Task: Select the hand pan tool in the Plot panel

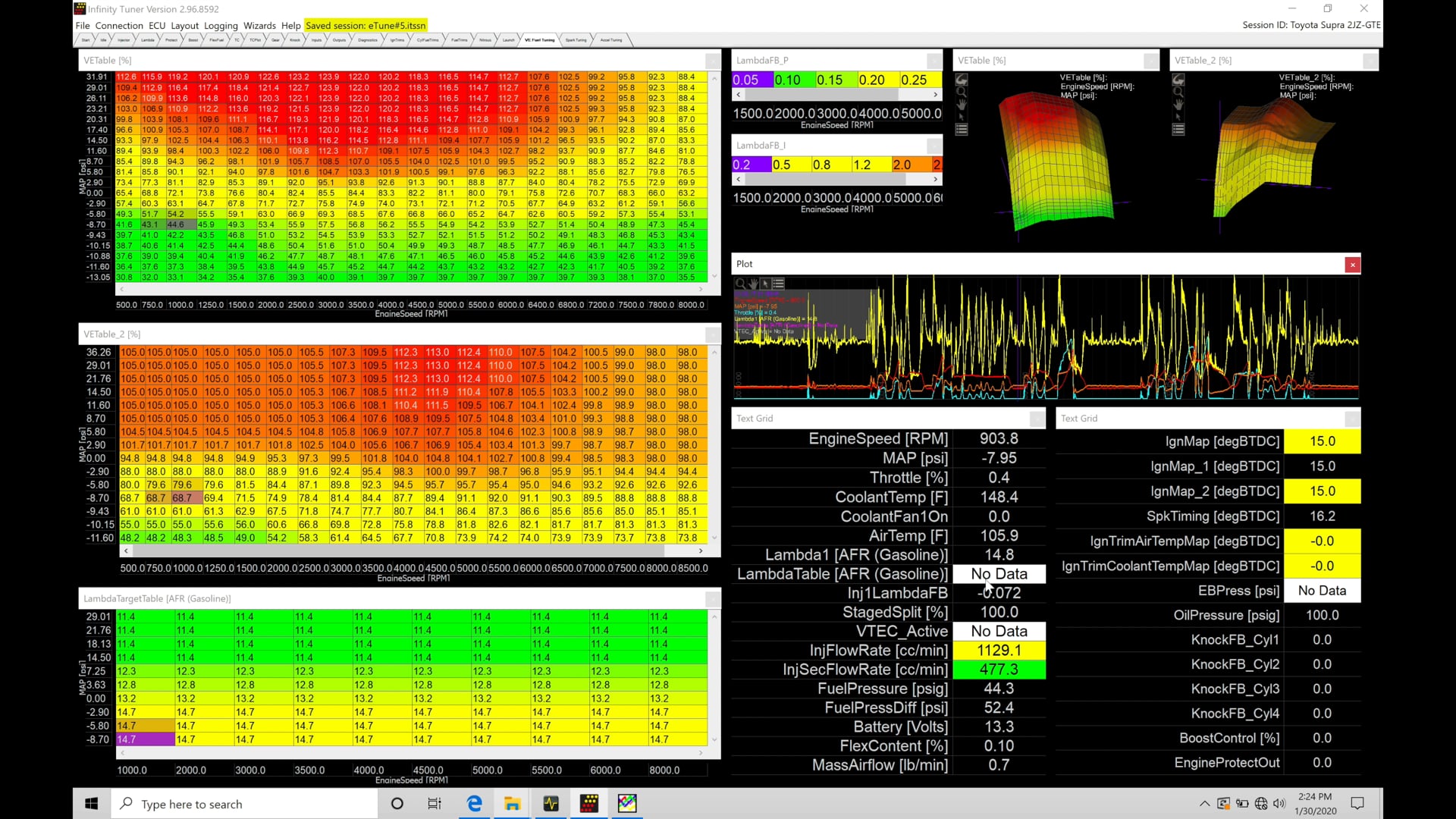Action: pyautogui.click(x=753, y=283)
